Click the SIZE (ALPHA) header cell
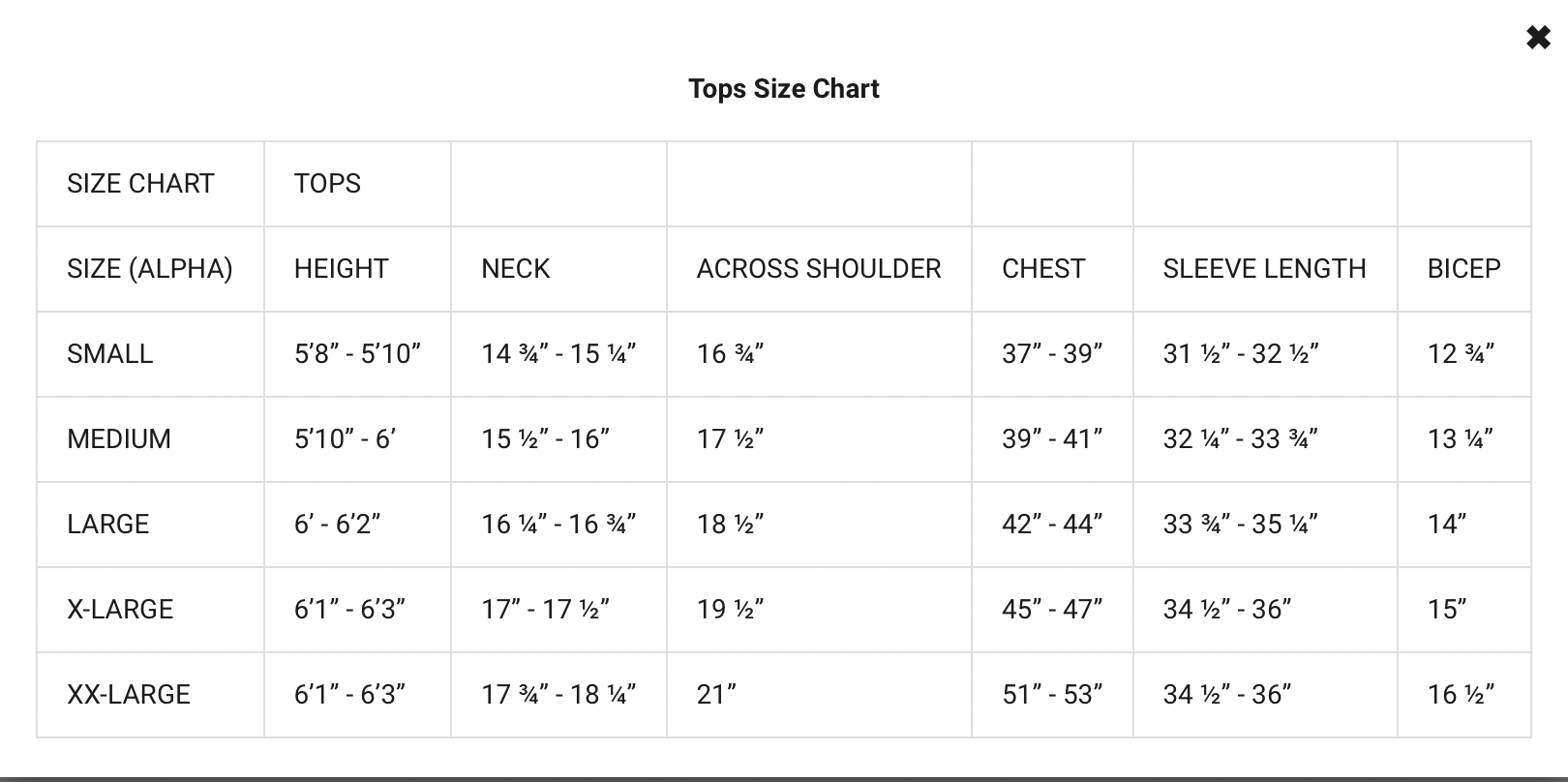This screenshot has width=1568, height=782. tap(150, 268)
